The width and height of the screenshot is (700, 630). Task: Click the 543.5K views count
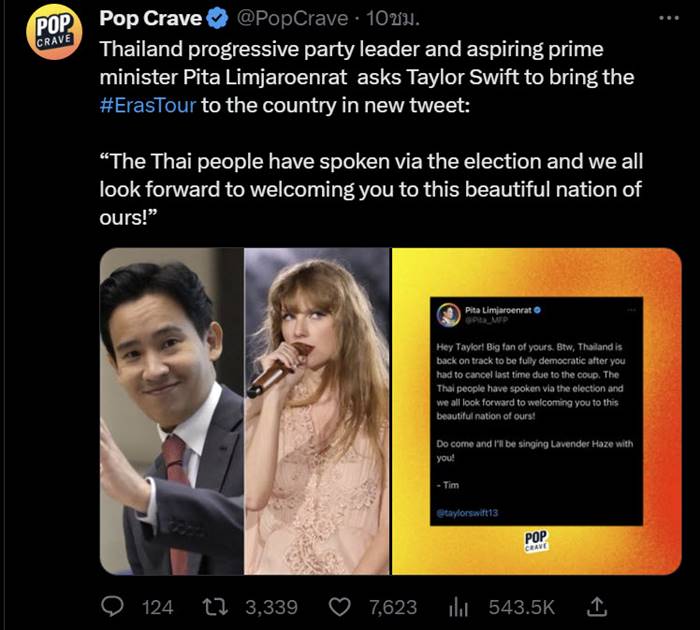522,606
